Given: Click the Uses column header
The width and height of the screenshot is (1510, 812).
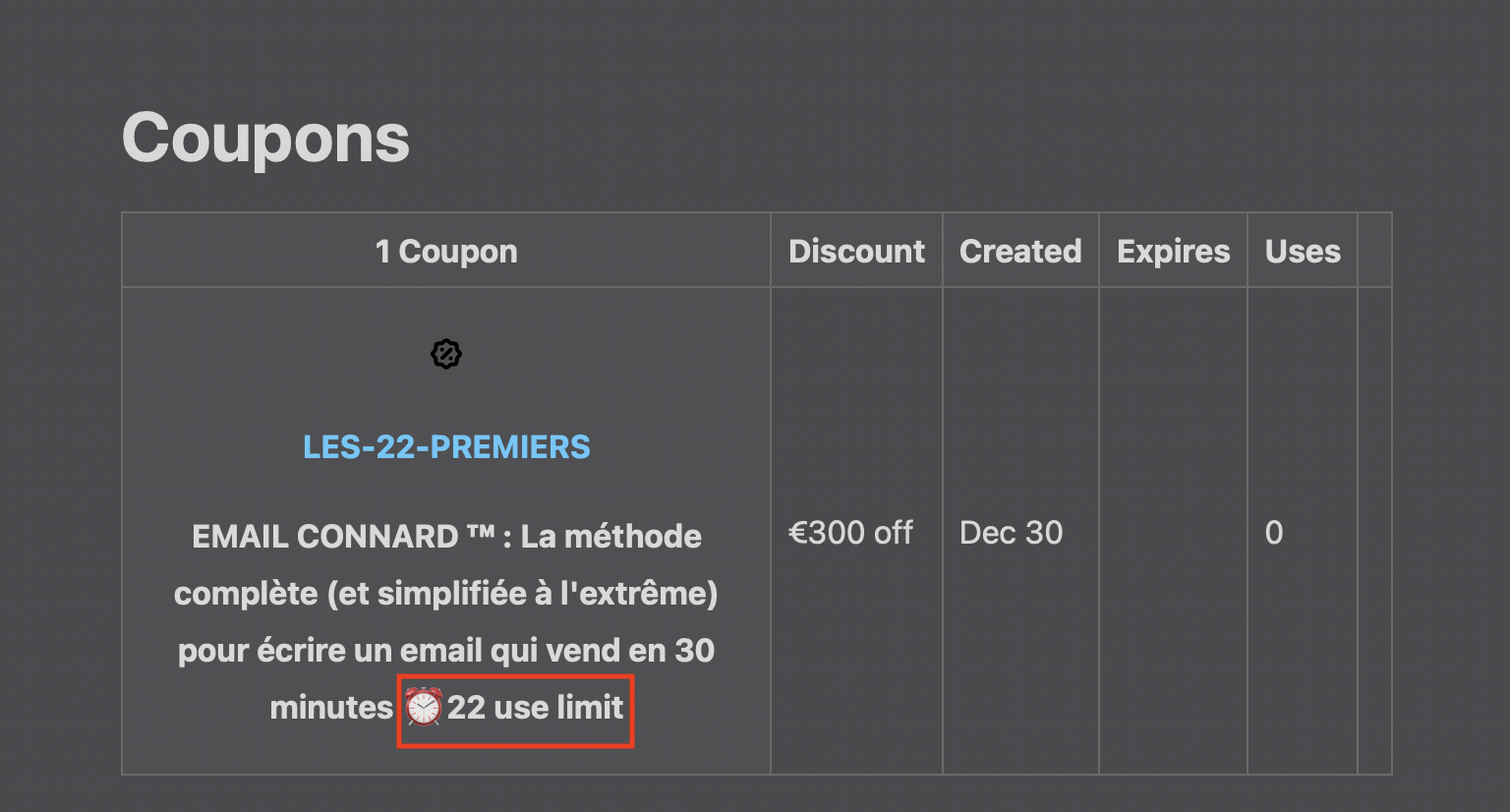Looking at the screenshot, I should click(x=1303, y=251).
